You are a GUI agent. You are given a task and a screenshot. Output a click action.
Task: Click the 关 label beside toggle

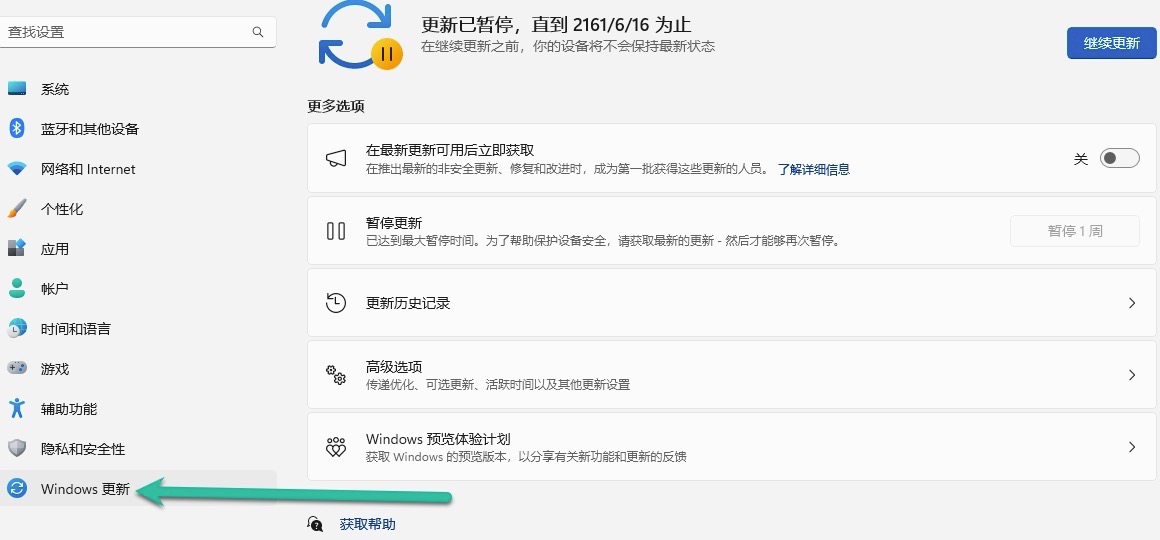pyautogui.click(x=1081, y=159)
